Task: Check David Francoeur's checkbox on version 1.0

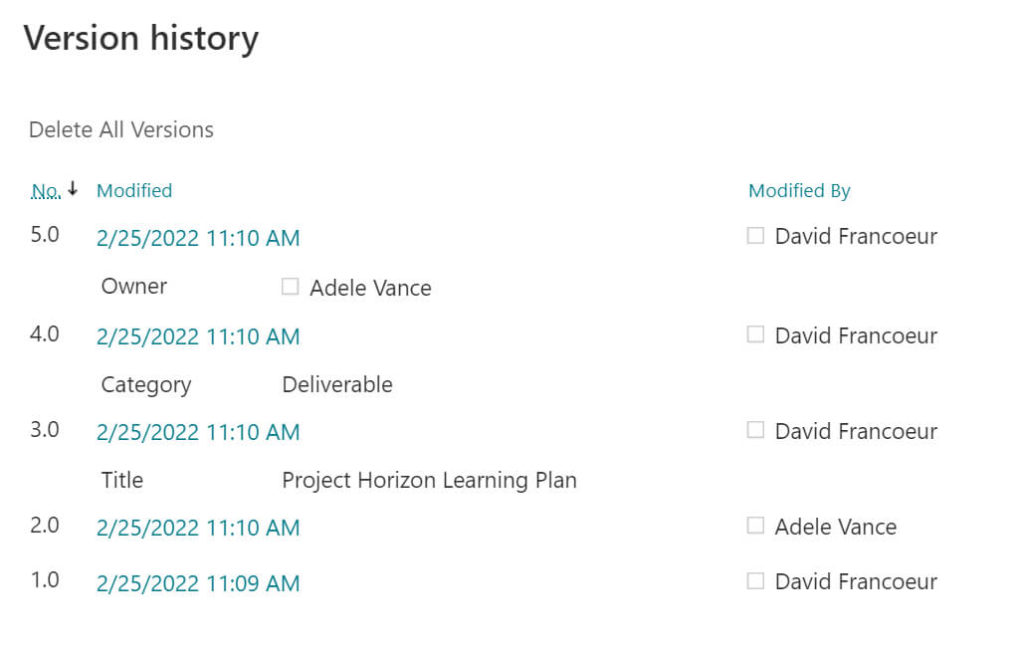Action: pyautogui.click(x=756, y=581)
